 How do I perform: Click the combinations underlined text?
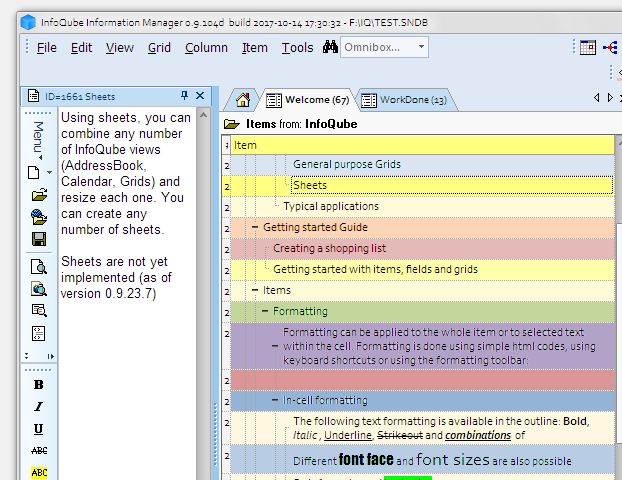pos(478,435)
